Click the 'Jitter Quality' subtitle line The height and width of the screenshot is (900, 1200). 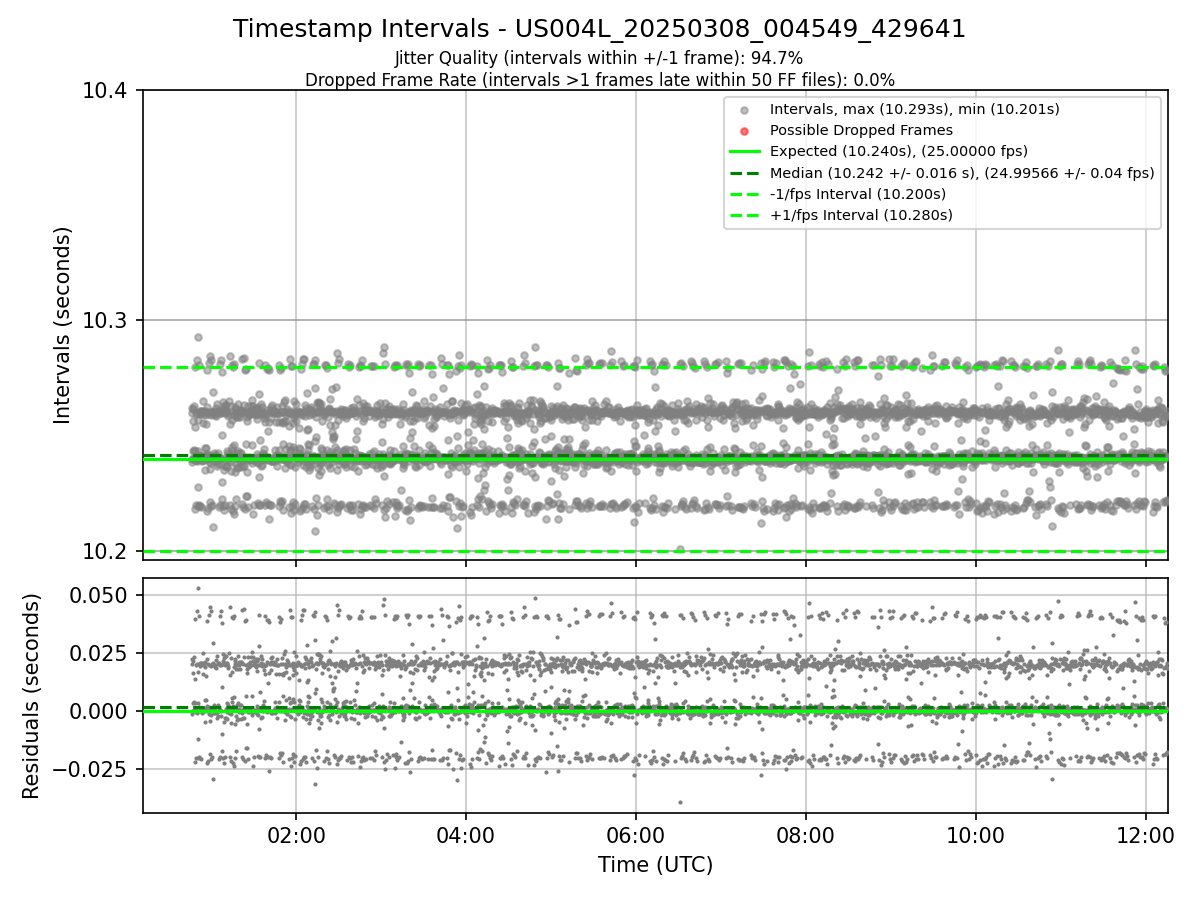tap(599, 59)
